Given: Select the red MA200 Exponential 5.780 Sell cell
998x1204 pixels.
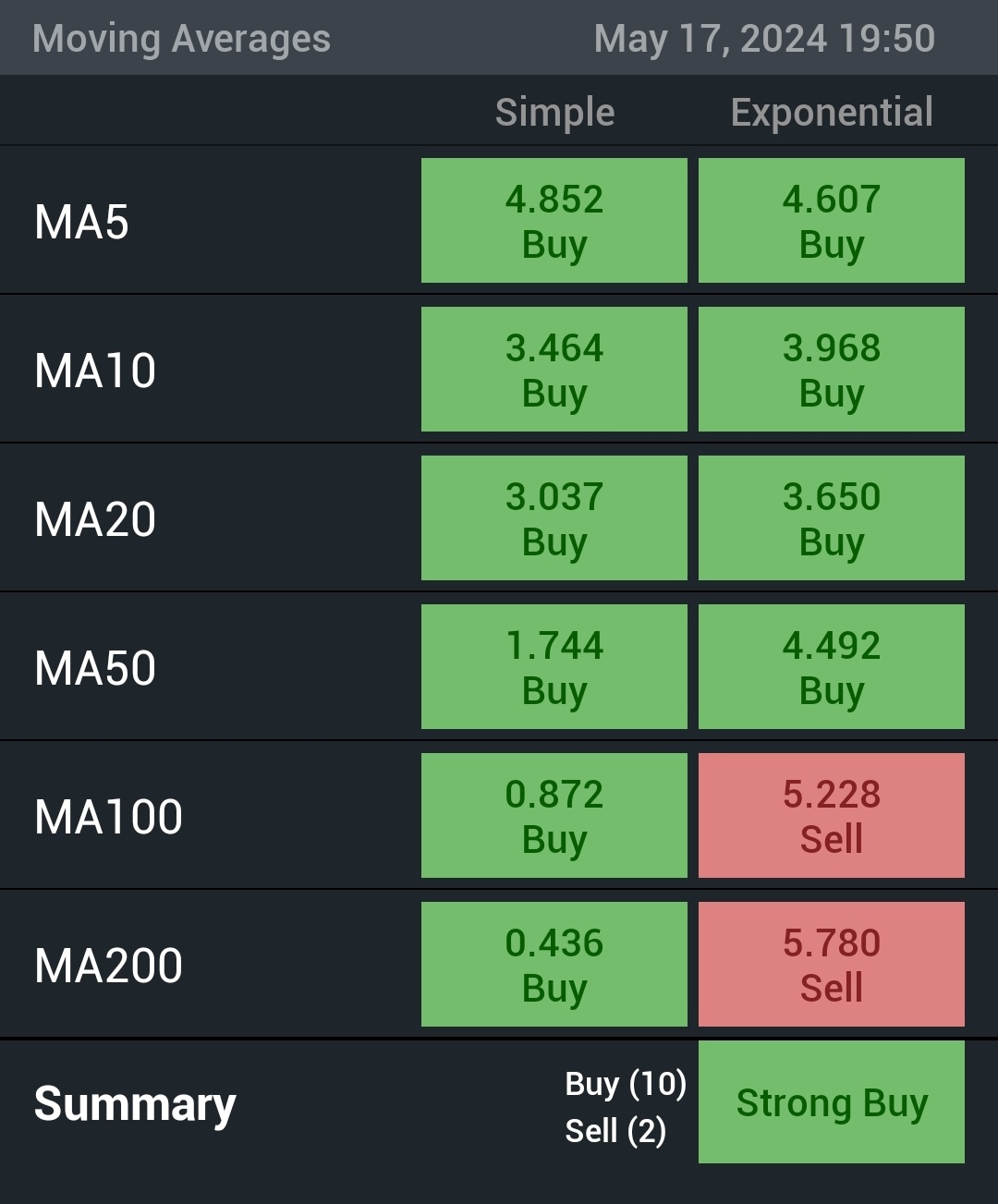Looking at the screenshot, I should (832, 965).
